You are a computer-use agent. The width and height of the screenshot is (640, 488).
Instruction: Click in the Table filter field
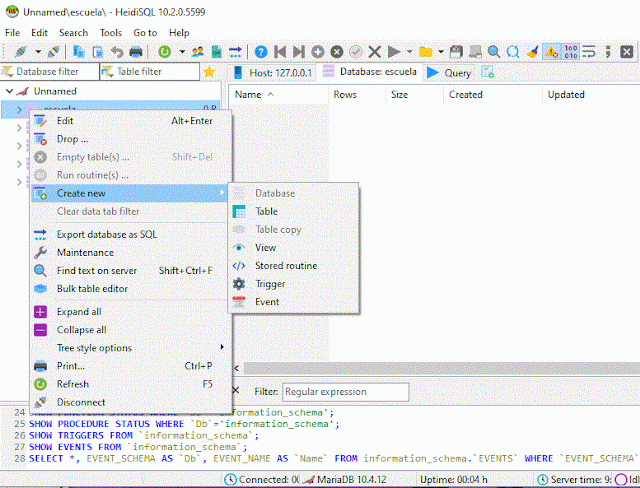pos(150,72)
